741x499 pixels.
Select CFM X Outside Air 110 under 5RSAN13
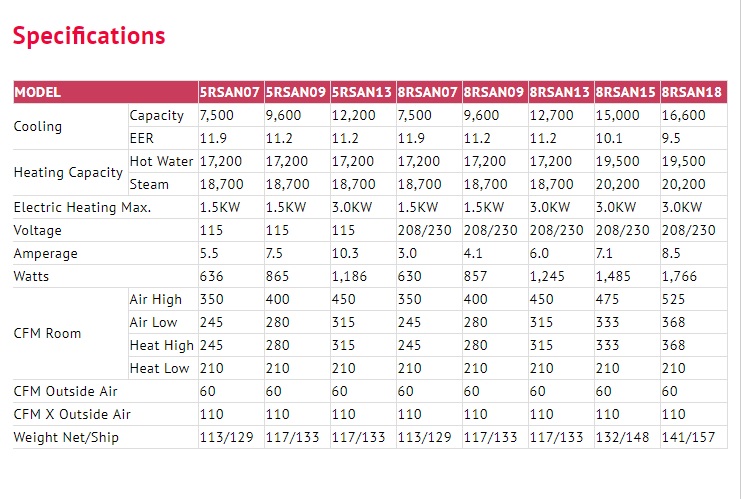[x=344, y=415]
